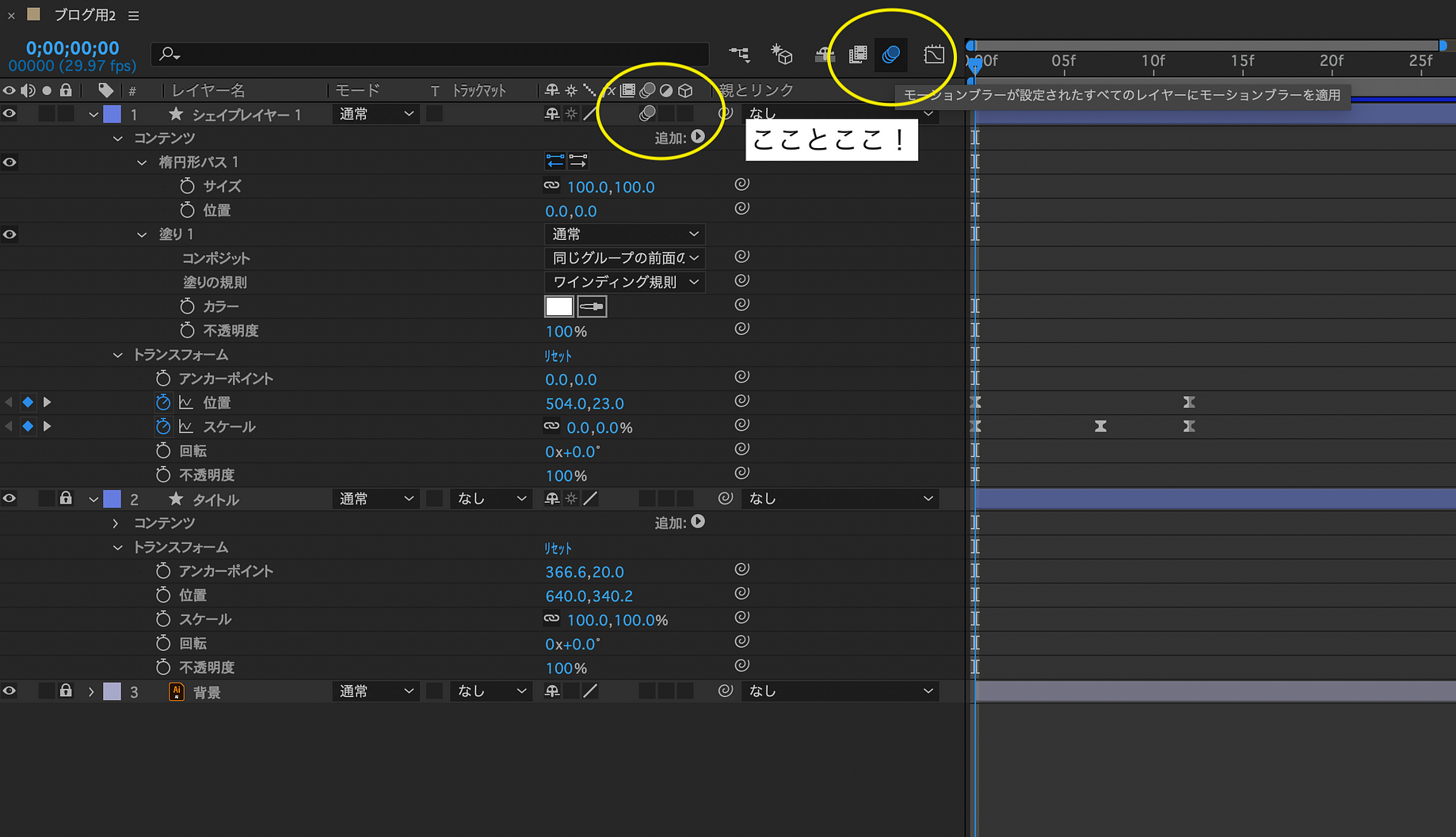Hide シェイプレイヤー 1 with its eye icon

coord(10,114)
